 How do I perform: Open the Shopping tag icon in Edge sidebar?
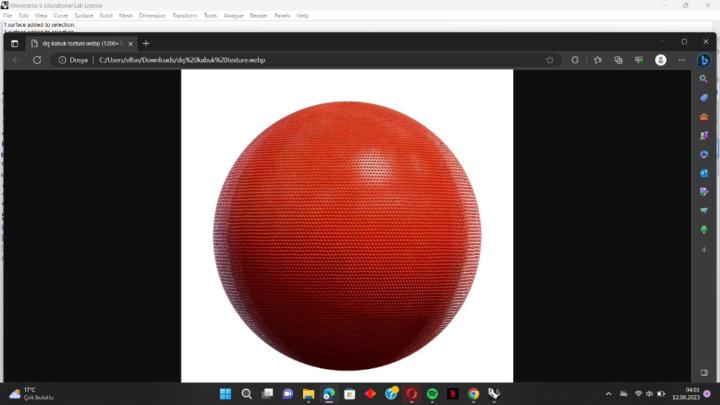tap(703, 98)
